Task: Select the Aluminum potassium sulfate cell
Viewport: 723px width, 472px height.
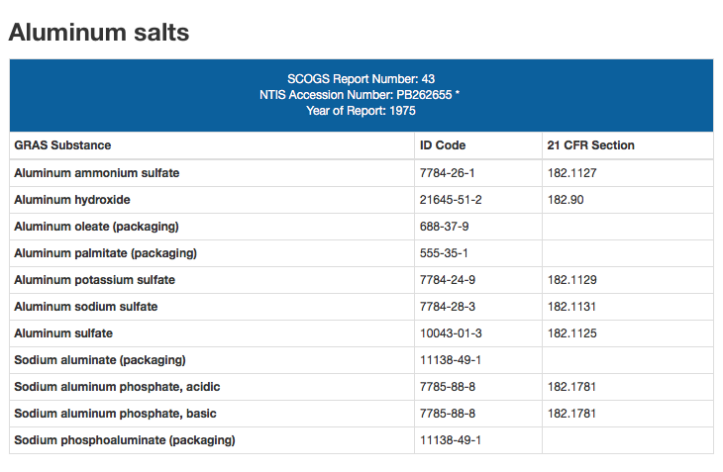Action: (x=95, y=280)
